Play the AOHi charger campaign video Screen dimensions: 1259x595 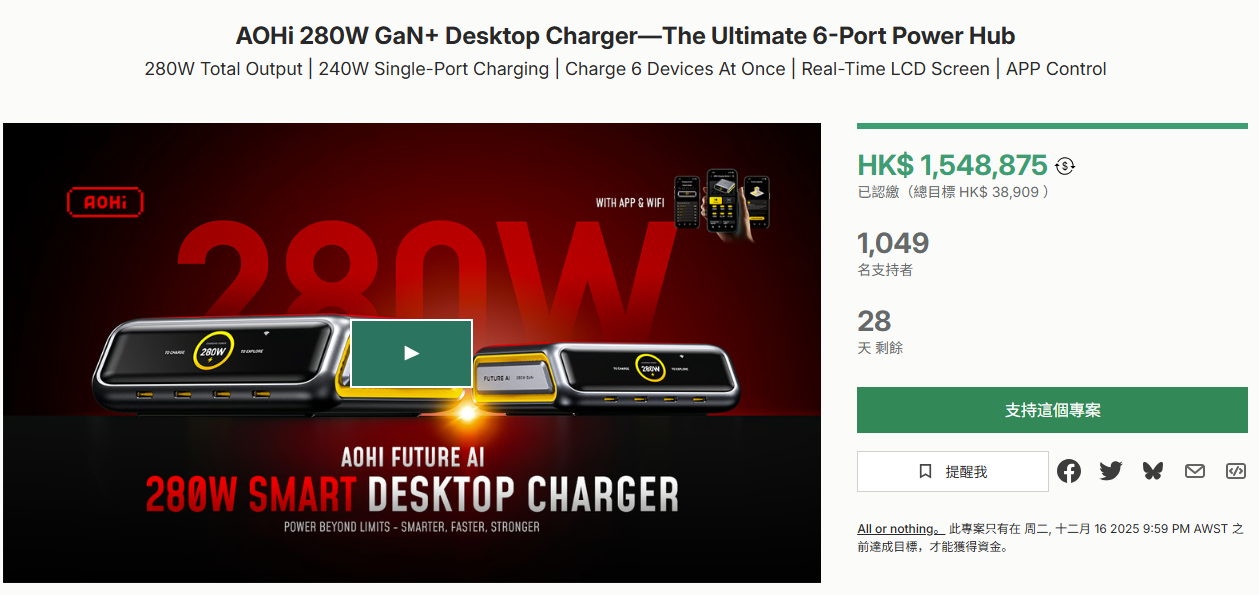[411, 353]
